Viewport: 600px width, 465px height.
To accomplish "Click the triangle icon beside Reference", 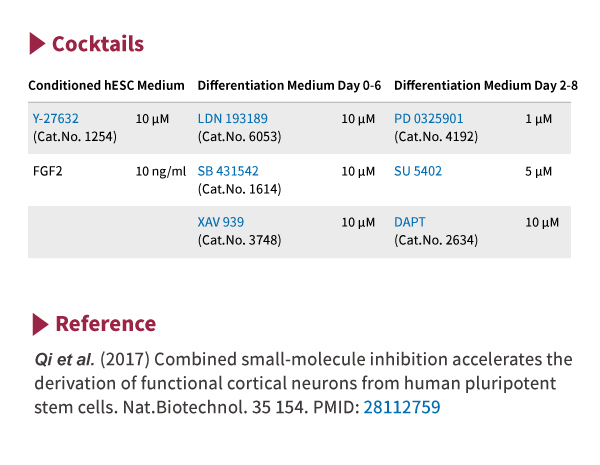I will 41,324.
